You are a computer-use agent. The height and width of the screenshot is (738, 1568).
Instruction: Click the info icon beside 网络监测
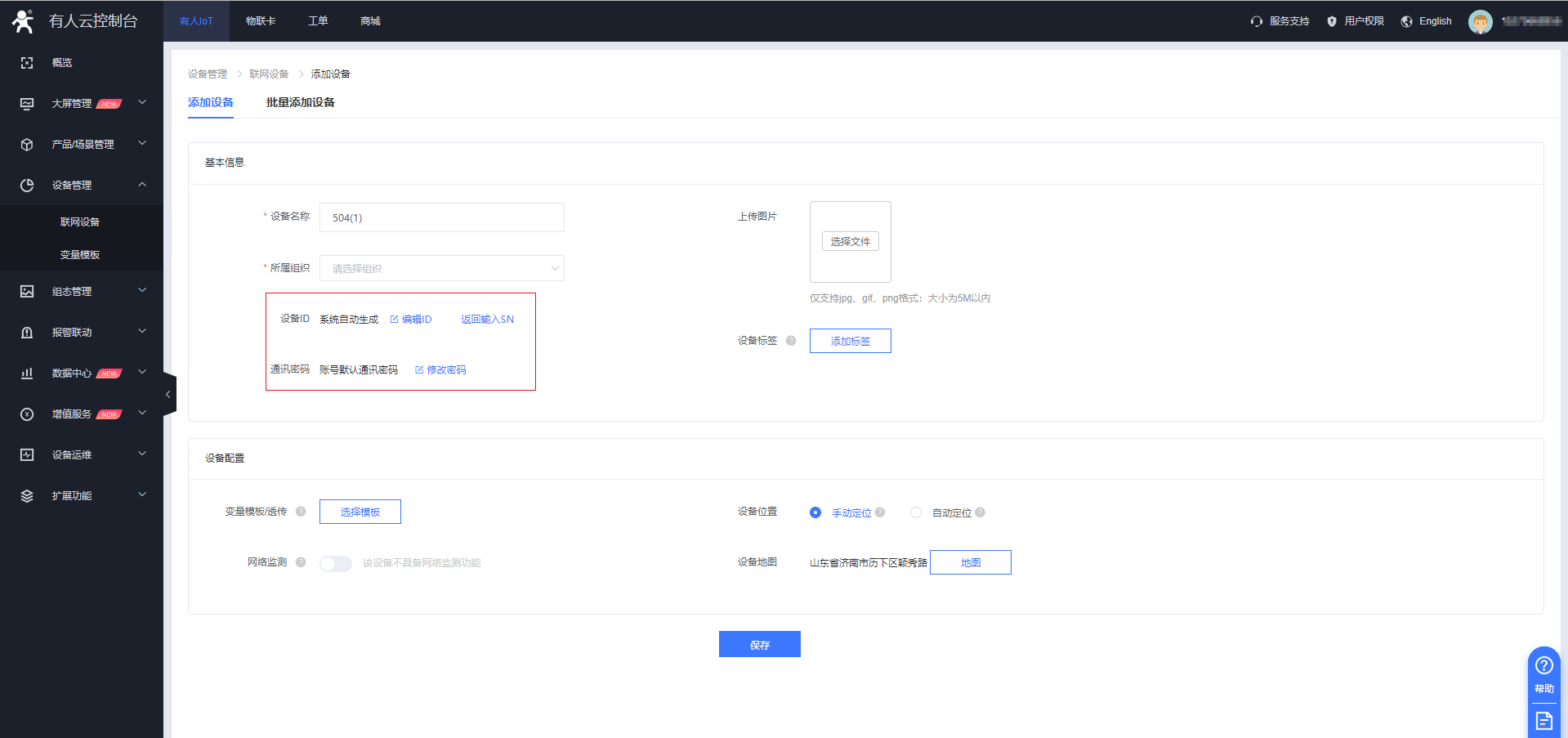301,562
